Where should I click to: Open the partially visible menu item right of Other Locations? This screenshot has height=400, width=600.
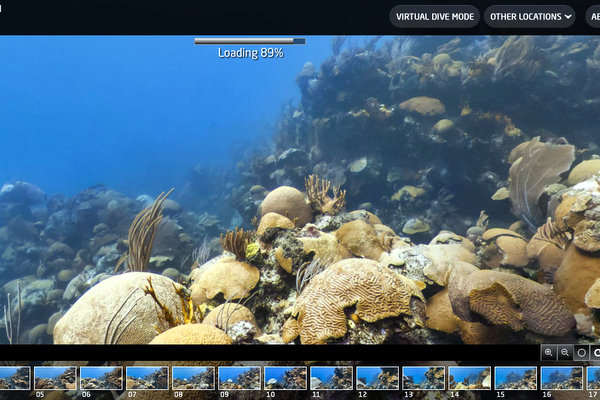tap(593, 16)
